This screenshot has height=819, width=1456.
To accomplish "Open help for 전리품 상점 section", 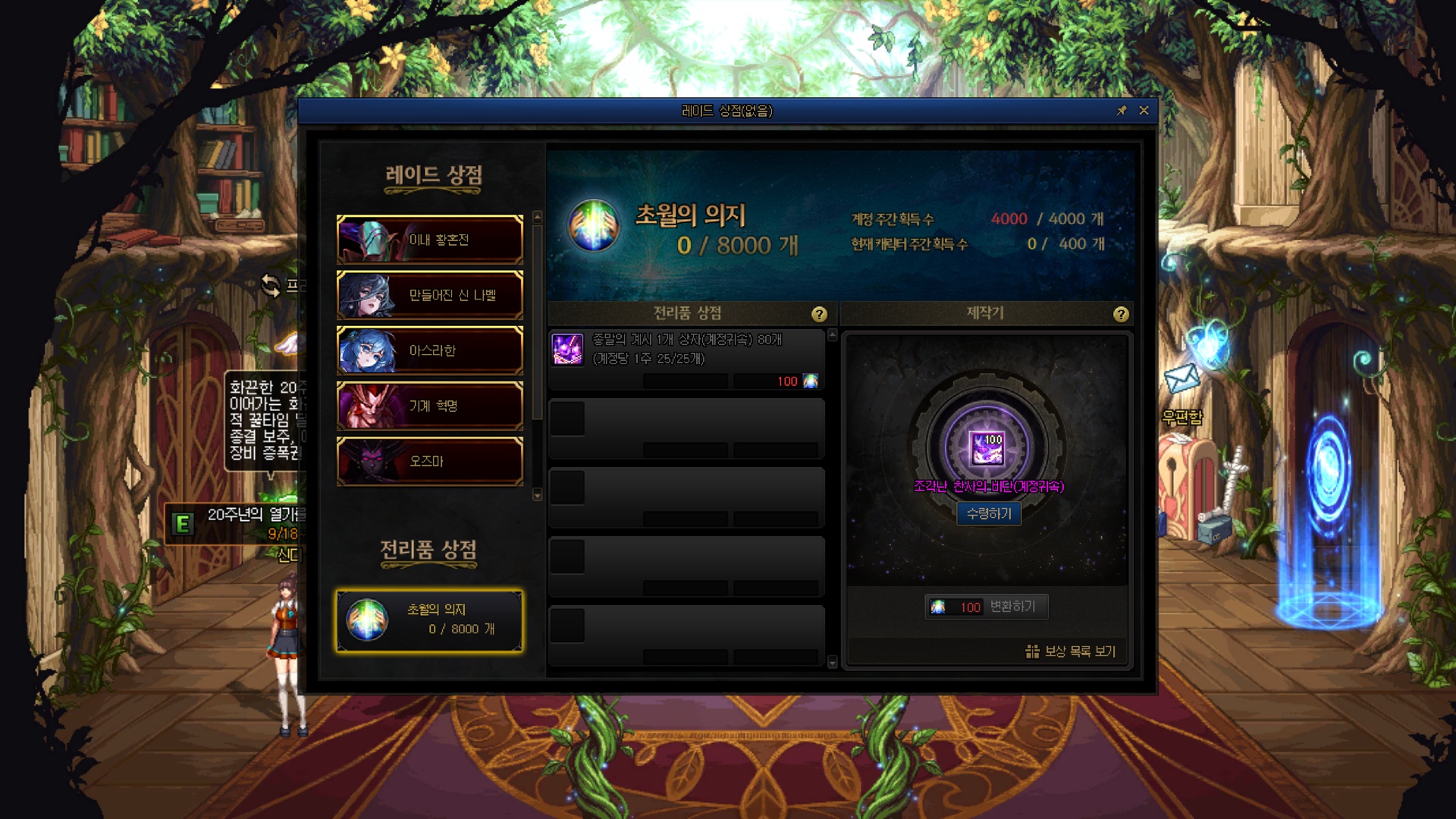I will click(819, 314).
